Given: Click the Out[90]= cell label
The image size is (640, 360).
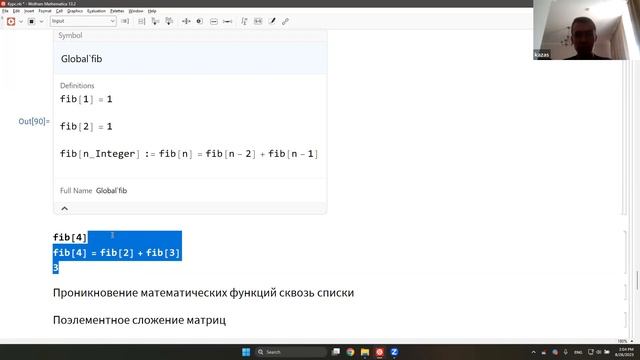Looking at the screenshot, I should pyautogui.click(x=34, y=121).
